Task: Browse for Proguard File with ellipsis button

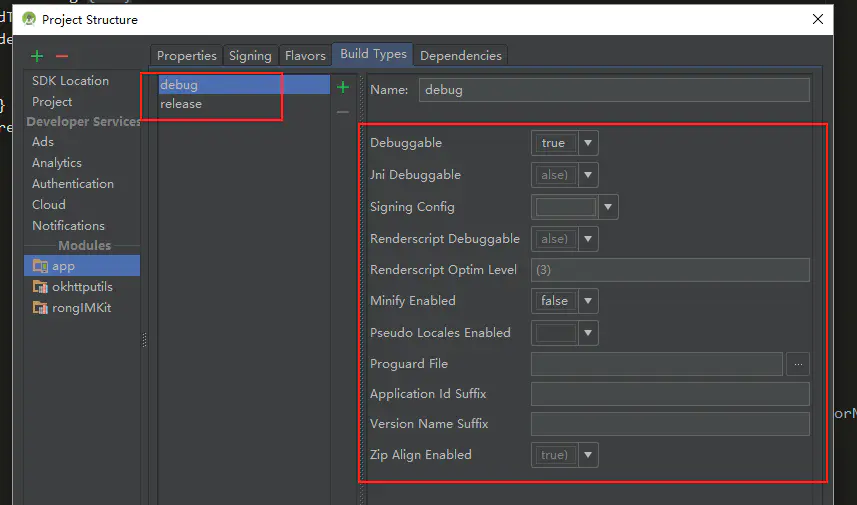Action: 798,364
